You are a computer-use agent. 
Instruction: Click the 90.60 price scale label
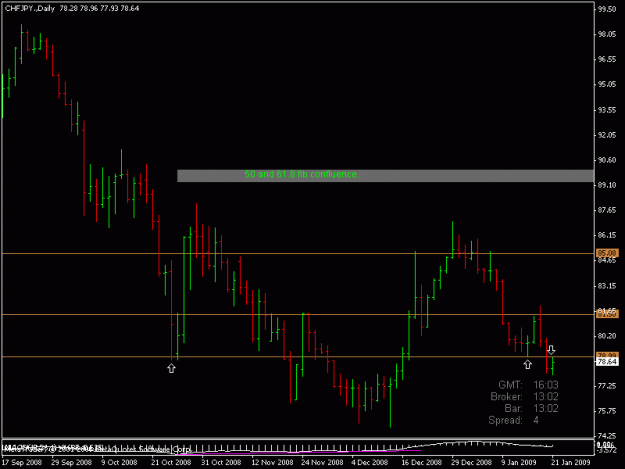607,160
